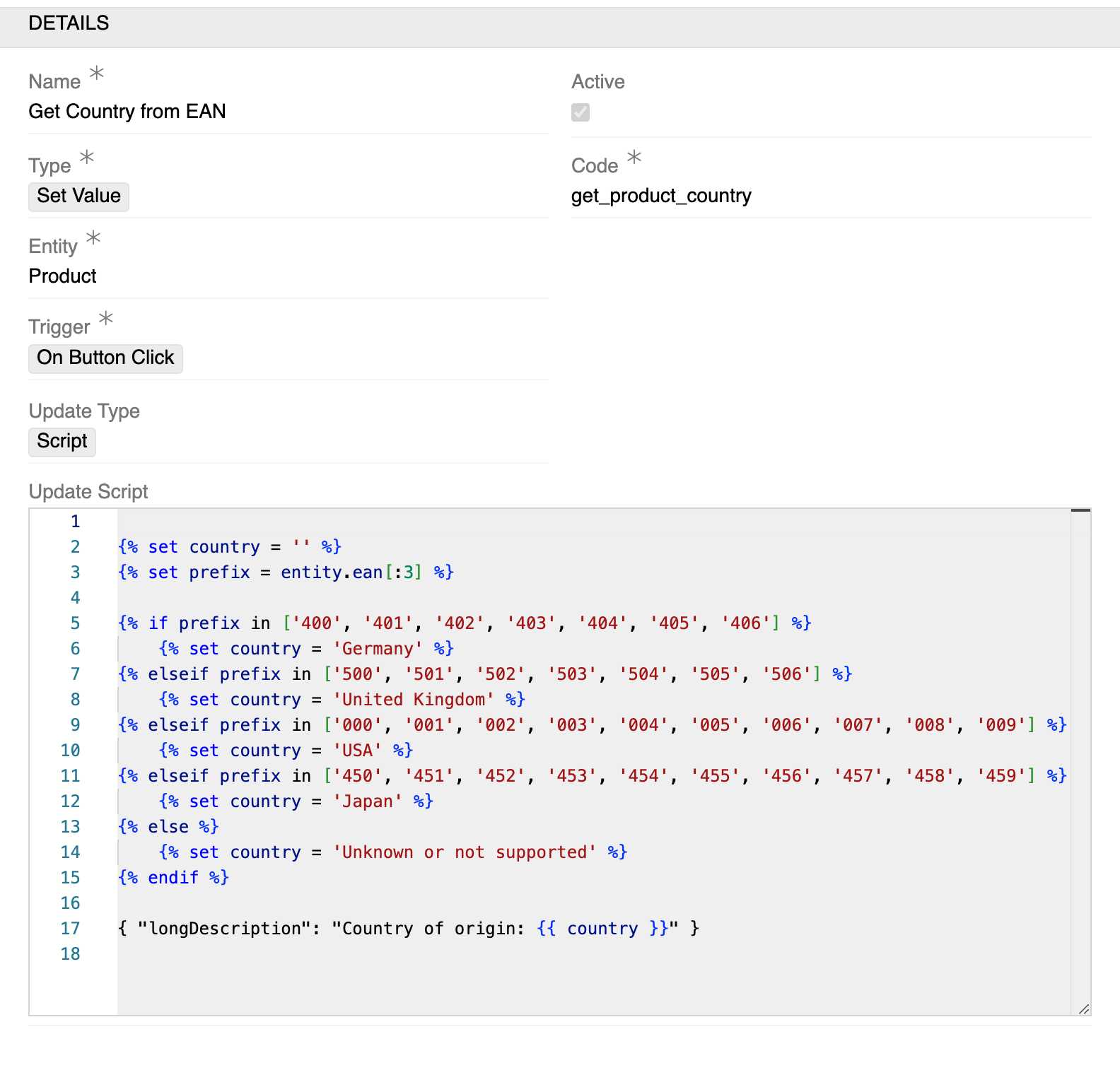This screenshot has width=1120, height=1087.
Task: Click line number 1 in the gutter
Action: pos(75,522)
